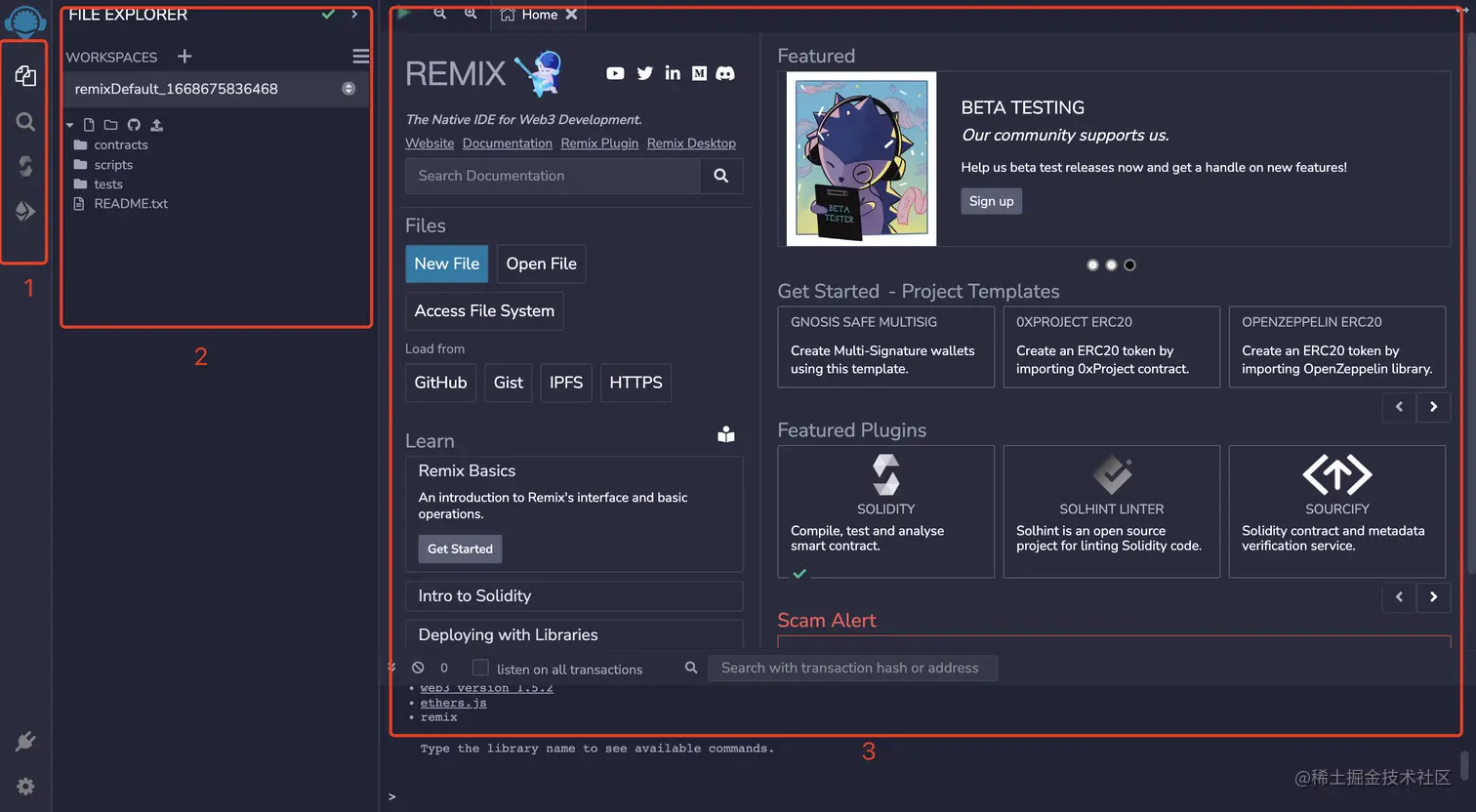Screen dimensions: 1476x812
Task: Create a new workspace with plus icon
Action: coord(184,57)
